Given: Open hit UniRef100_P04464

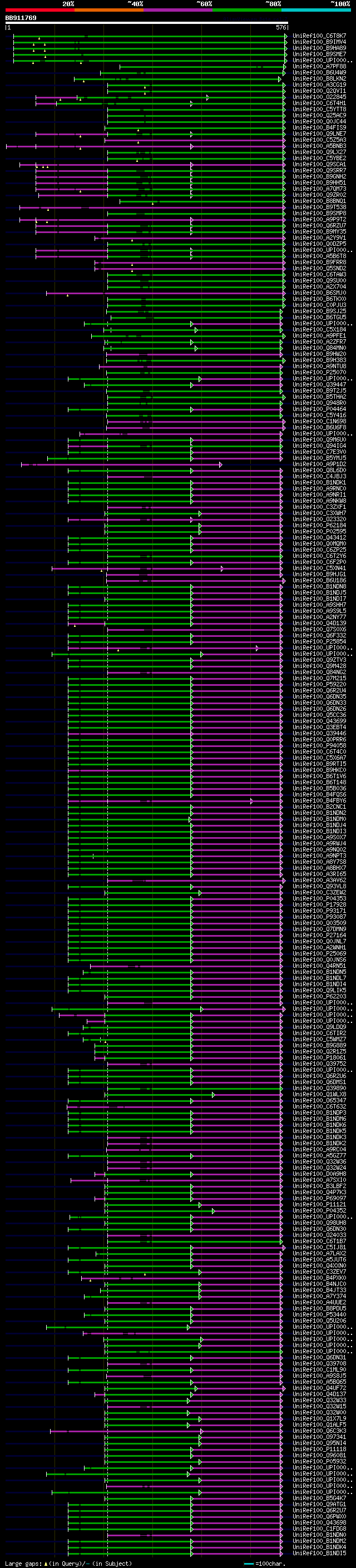Looking at the screenshot, I should [x=319, y=409].
